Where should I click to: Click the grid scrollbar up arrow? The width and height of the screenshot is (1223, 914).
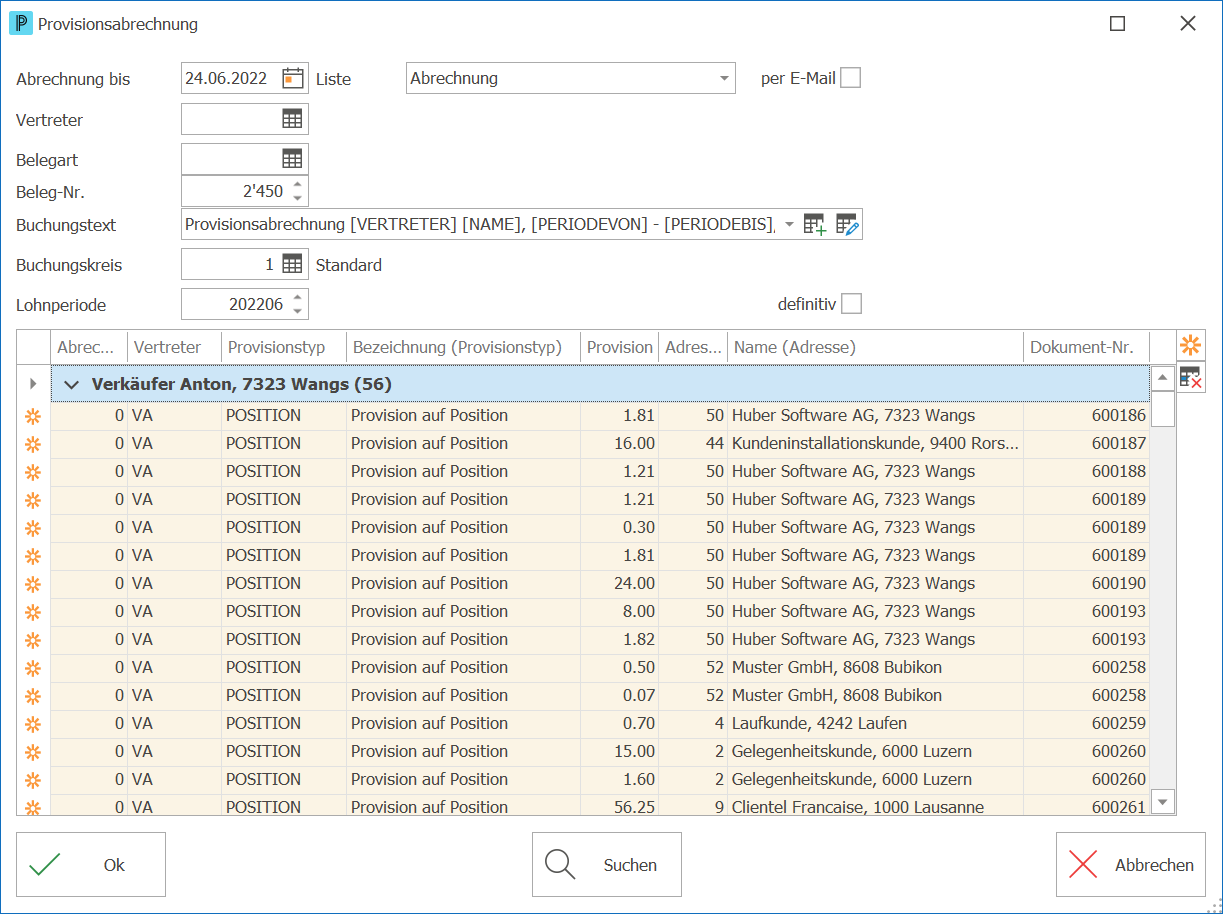click(1163, 378)
